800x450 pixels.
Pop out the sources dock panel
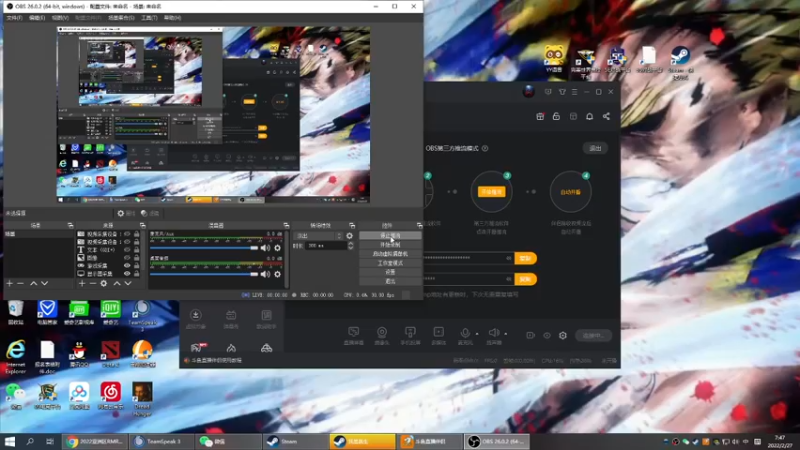pyautogui.click(x=142, y=225)
